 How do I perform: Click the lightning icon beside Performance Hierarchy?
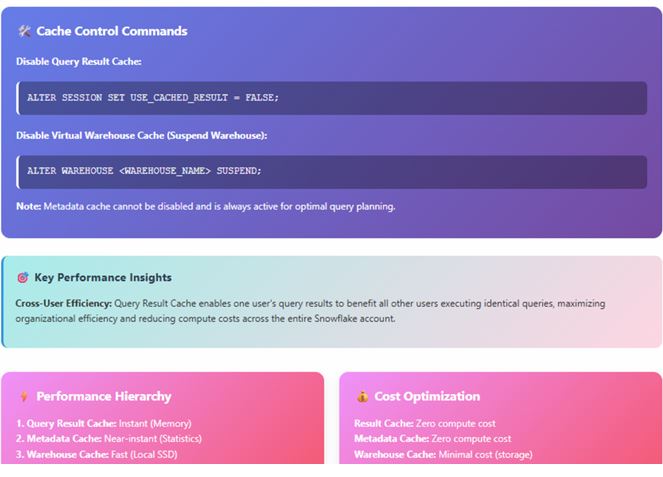click(23, 396)
